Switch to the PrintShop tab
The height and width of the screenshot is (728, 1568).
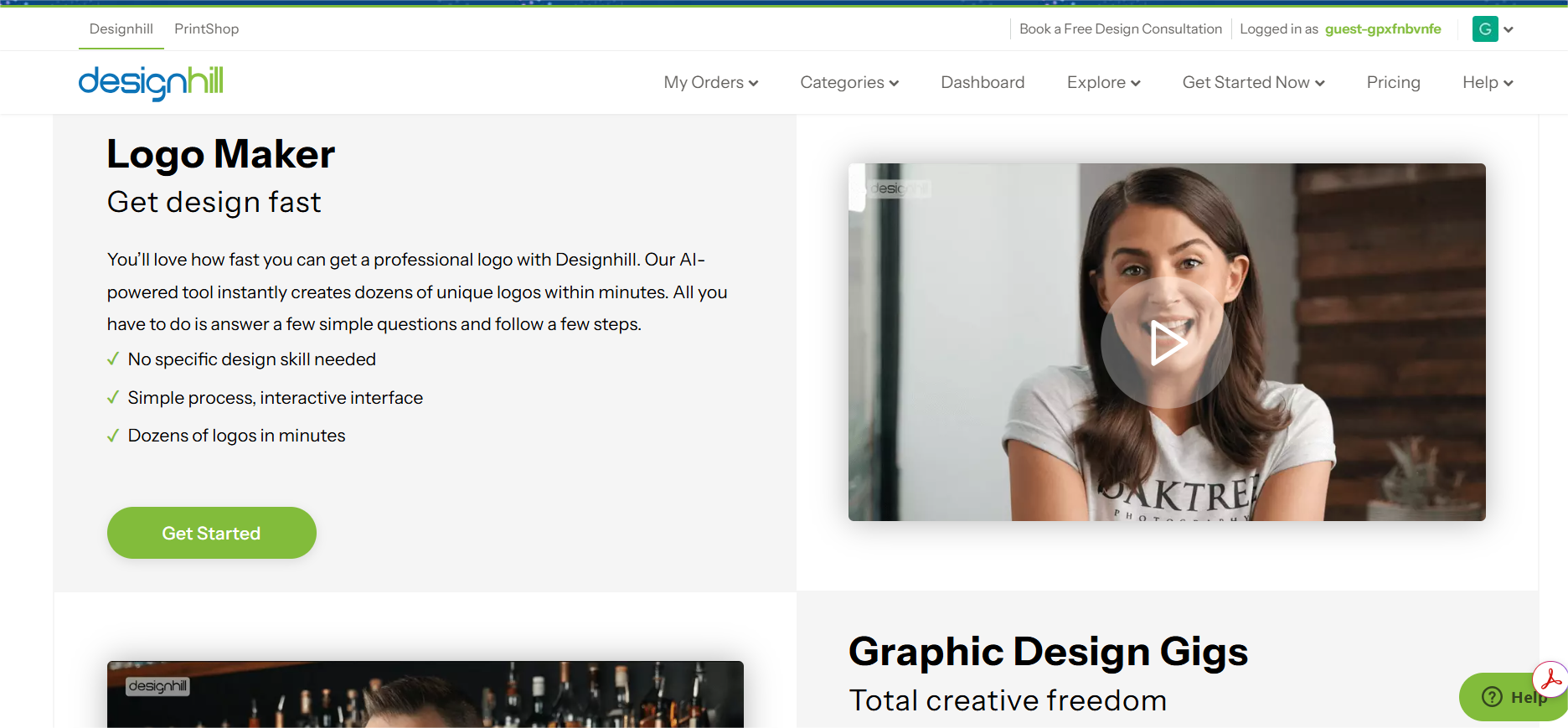[x=207, y=28]
